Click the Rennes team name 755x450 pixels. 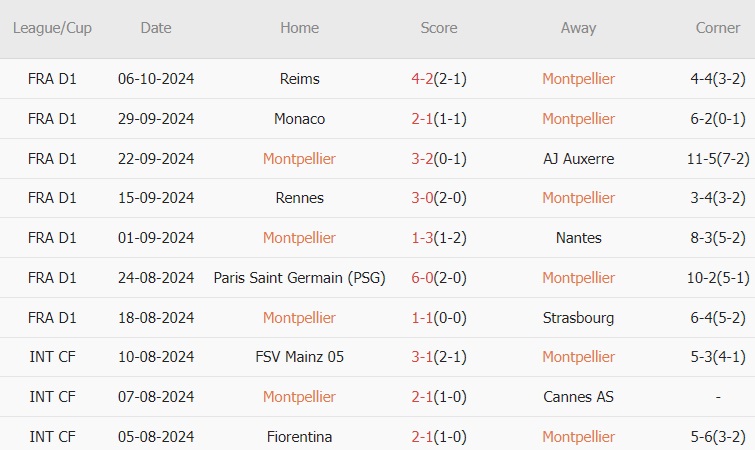[x=299, y=198]
